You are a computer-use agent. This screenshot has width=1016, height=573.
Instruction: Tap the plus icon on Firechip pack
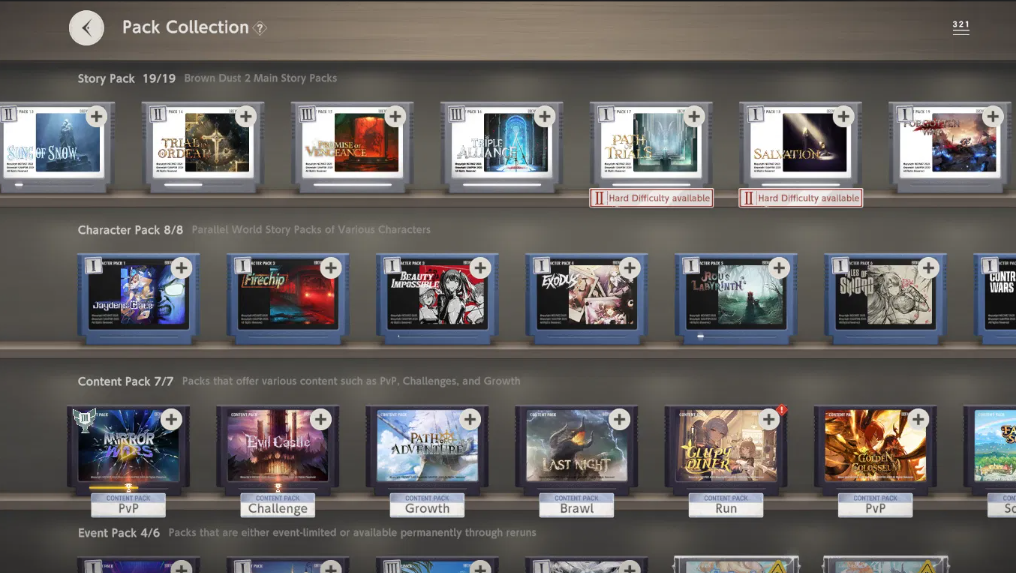[x=330, y=268]
